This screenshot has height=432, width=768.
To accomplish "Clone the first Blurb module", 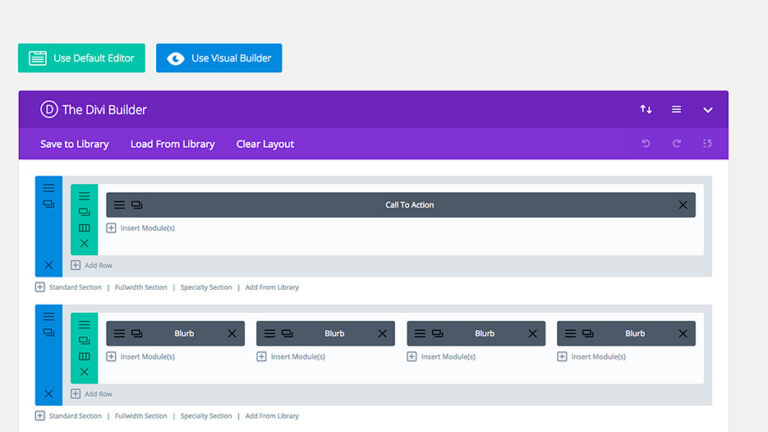I will (x=137, y=334).
